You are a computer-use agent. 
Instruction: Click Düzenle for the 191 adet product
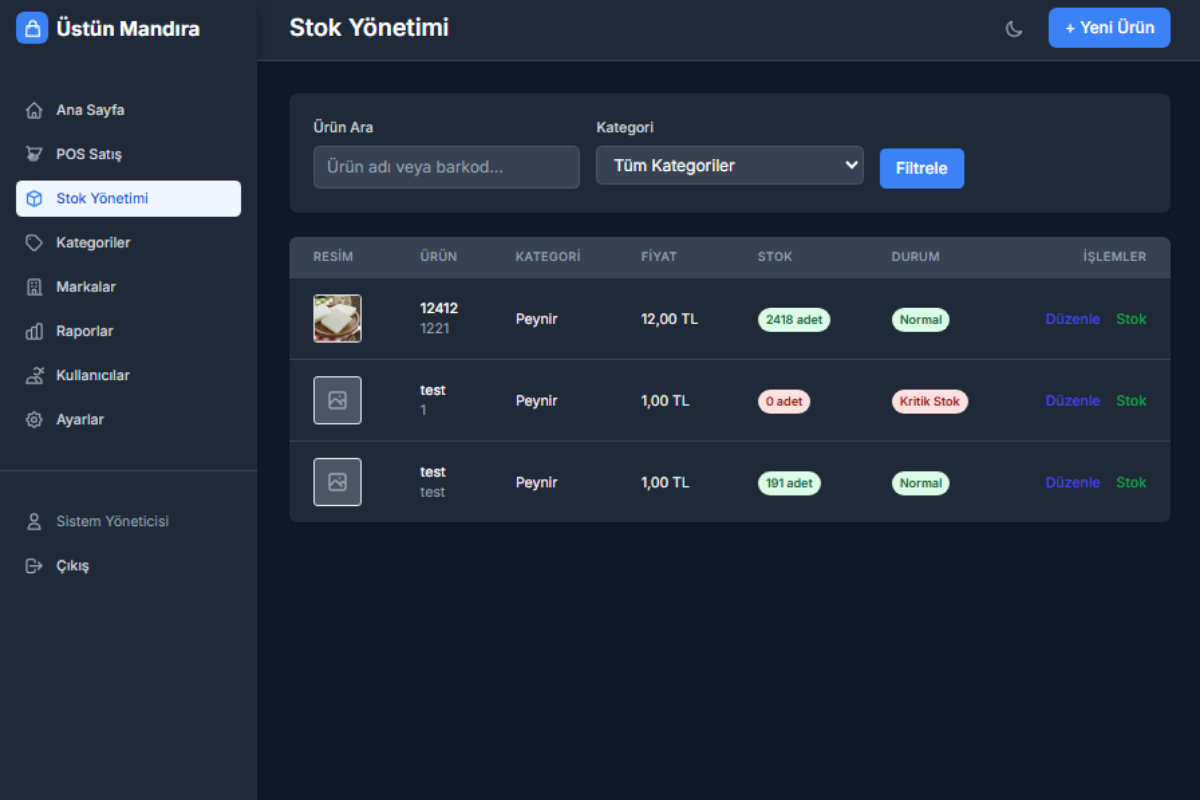coord(1072,483)
